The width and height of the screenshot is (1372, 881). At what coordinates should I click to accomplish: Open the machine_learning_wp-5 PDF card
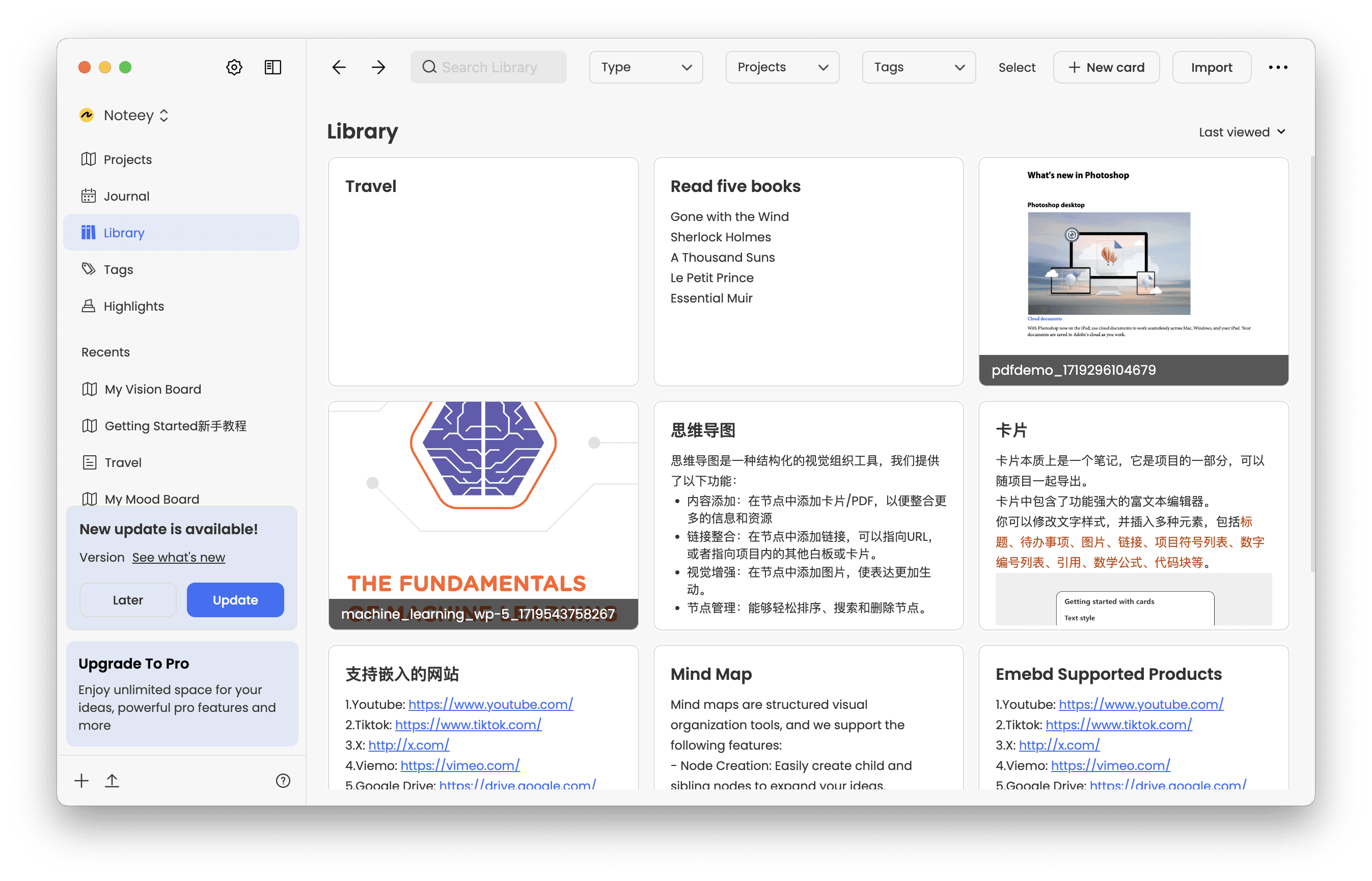point(483,515)
